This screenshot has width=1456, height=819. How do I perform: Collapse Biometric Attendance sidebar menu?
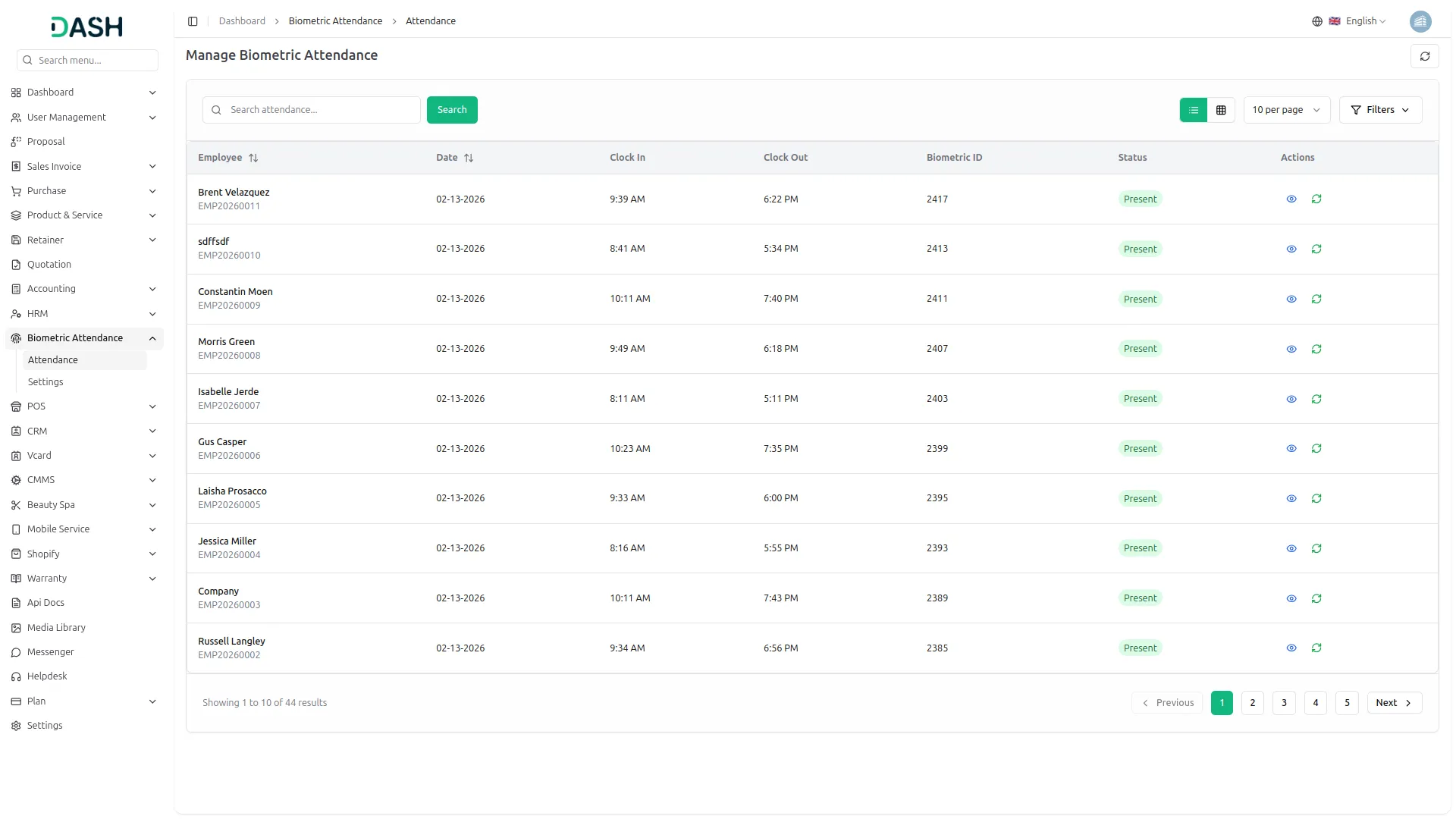click(83, 338)
